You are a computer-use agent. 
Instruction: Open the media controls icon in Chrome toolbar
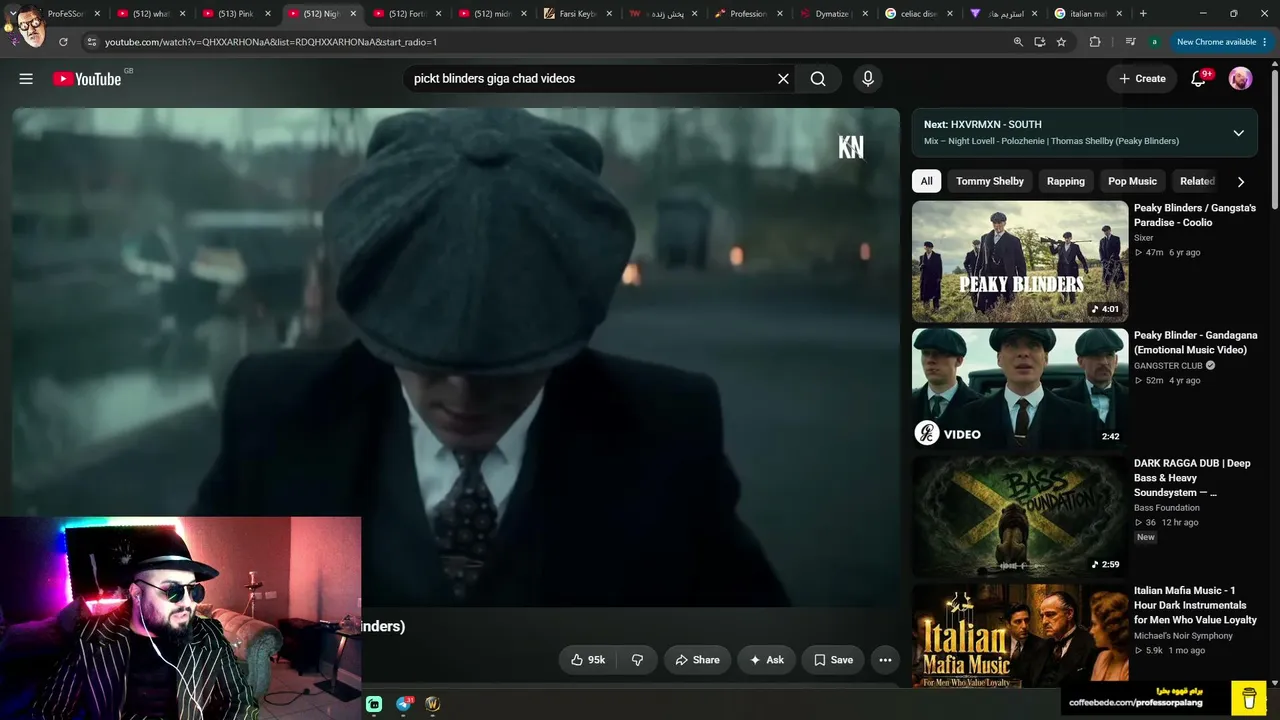[x=1130, y=42]
